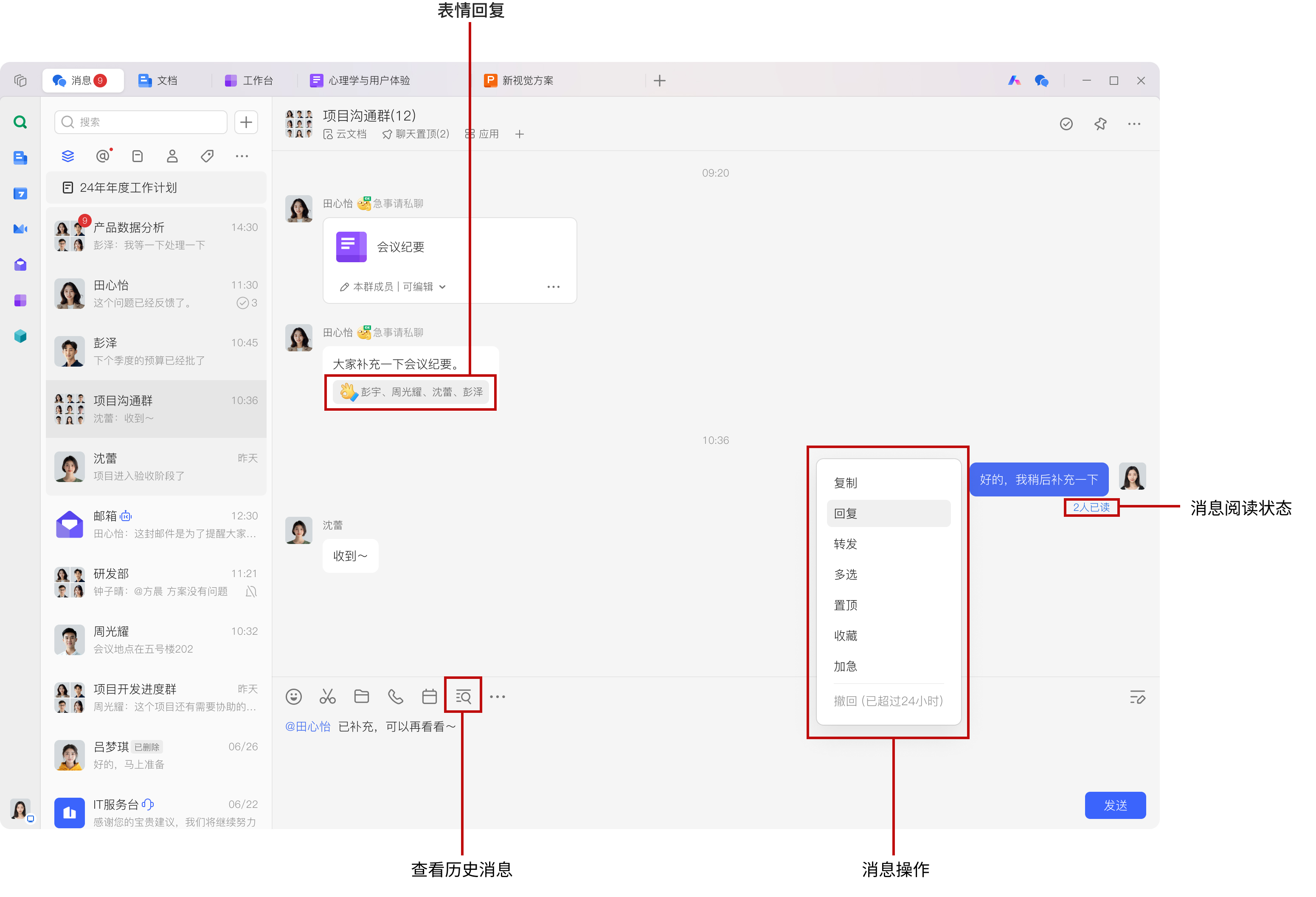Select the scissors screenshot tool
1316x897 pixels.
coord(327,697)
